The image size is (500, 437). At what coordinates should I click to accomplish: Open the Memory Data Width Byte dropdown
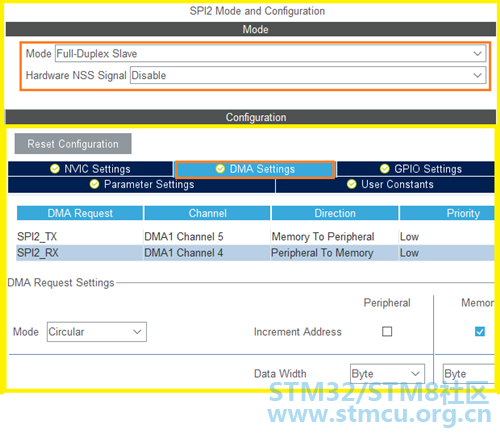(469, 374)
